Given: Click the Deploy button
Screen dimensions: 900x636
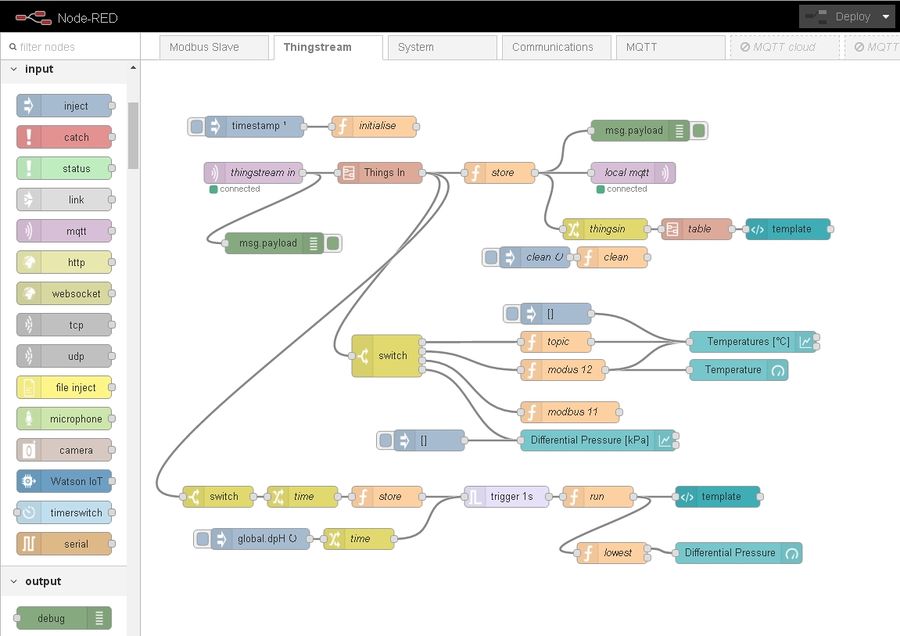Looking at the screenshot, I should pyautogui.click(x=839, y=17).
